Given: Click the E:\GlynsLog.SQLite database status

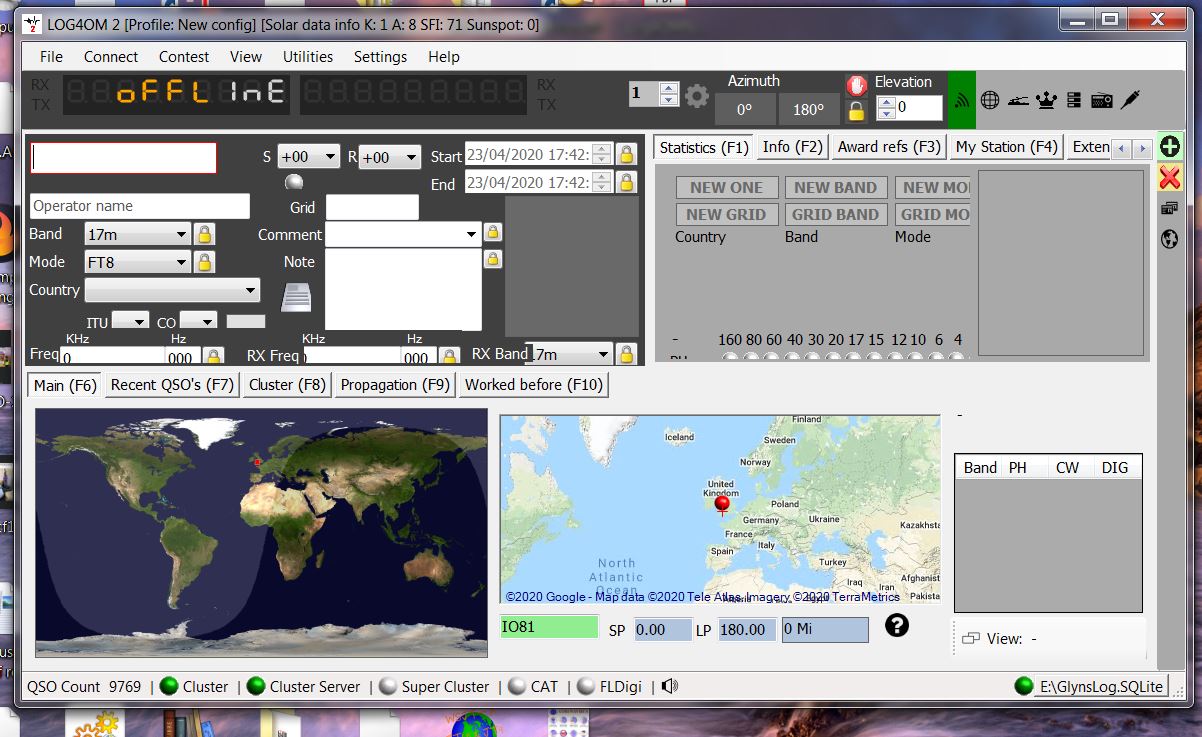Looking at the screenshot, I should pos(1101,686).
